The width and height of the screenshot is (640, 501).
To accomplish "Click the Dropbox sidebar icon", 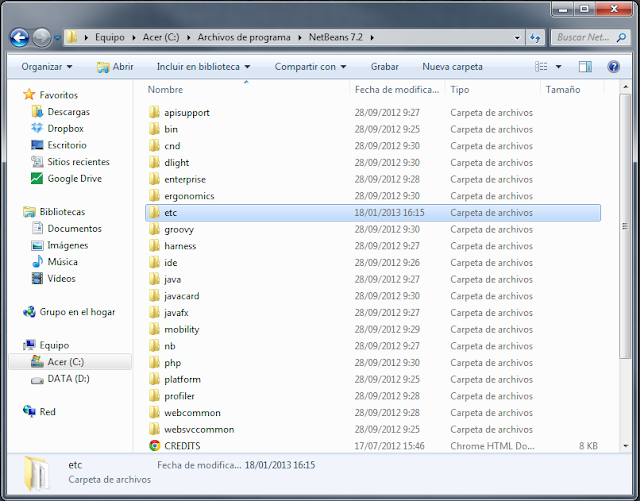I will pos(37,128).
